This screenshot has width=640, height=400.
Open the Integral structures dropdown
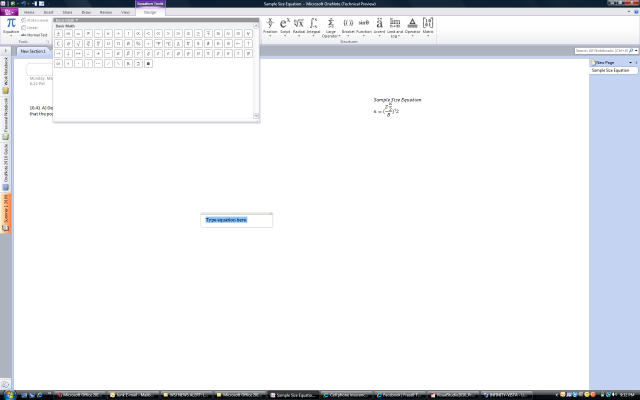(313, 27)
